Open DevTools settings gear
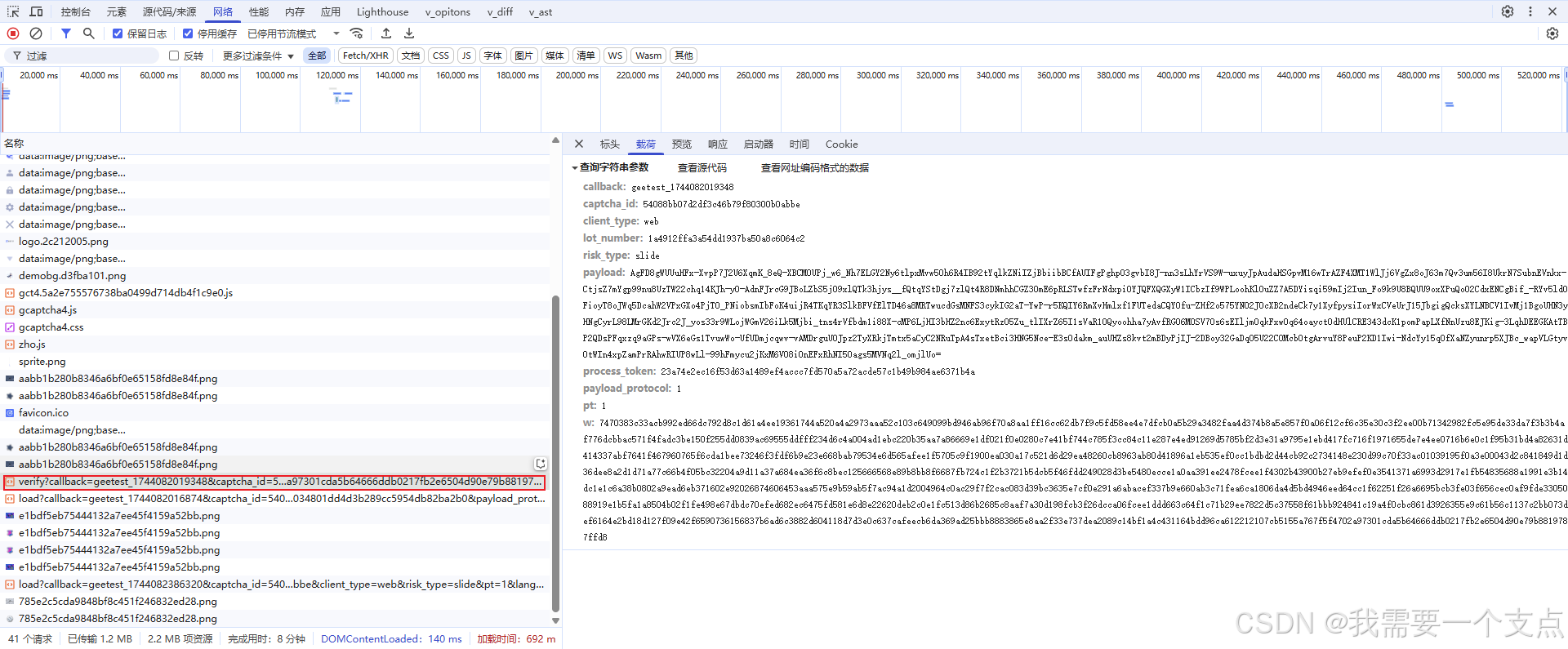 pyautogui.click(x=1508, y=11)
